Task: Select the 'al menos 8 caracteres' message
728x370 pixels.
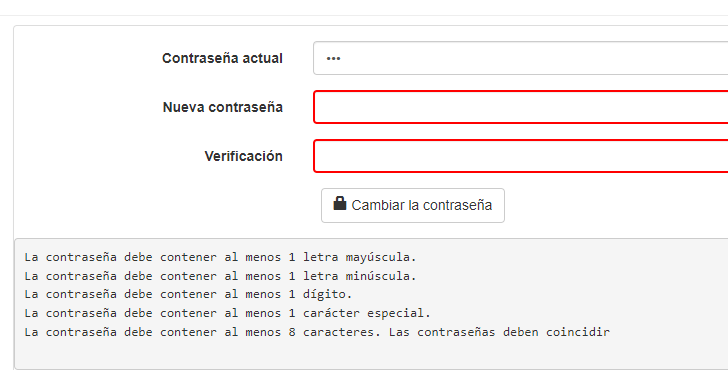Action: tap(202, 332)
